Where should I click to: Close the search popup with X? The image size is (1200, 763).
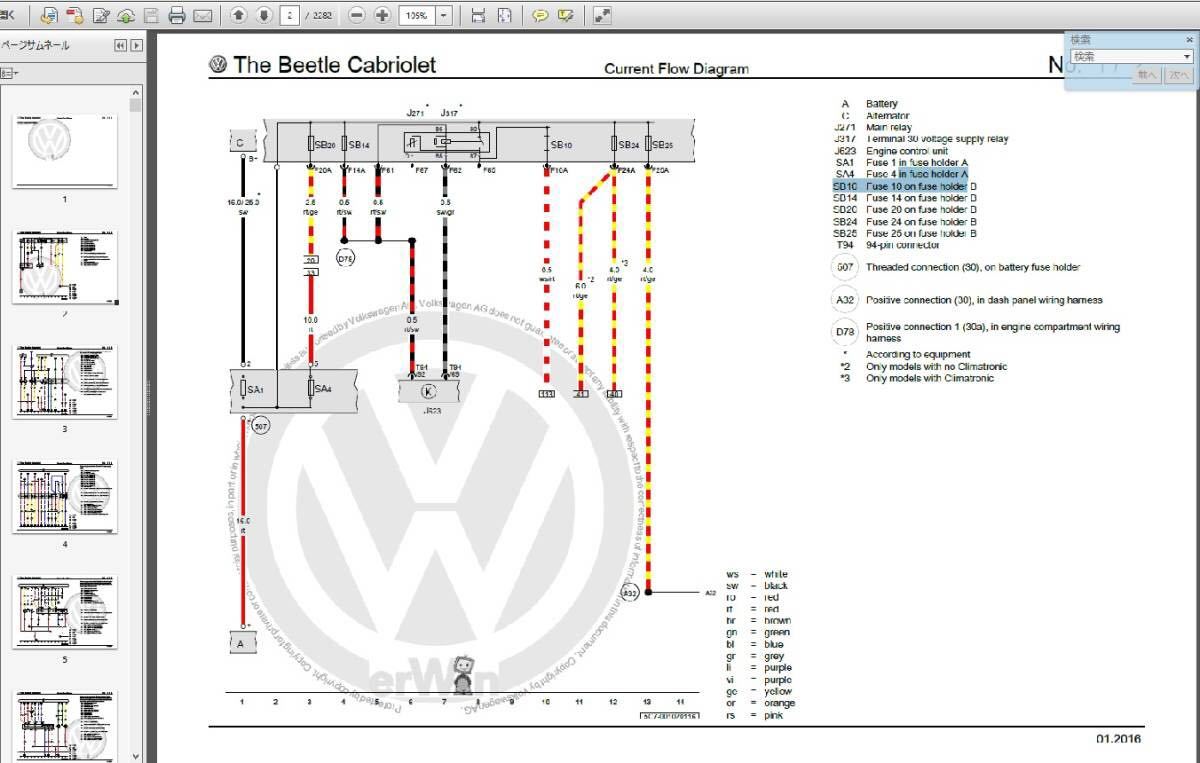tap(1189, 39)
